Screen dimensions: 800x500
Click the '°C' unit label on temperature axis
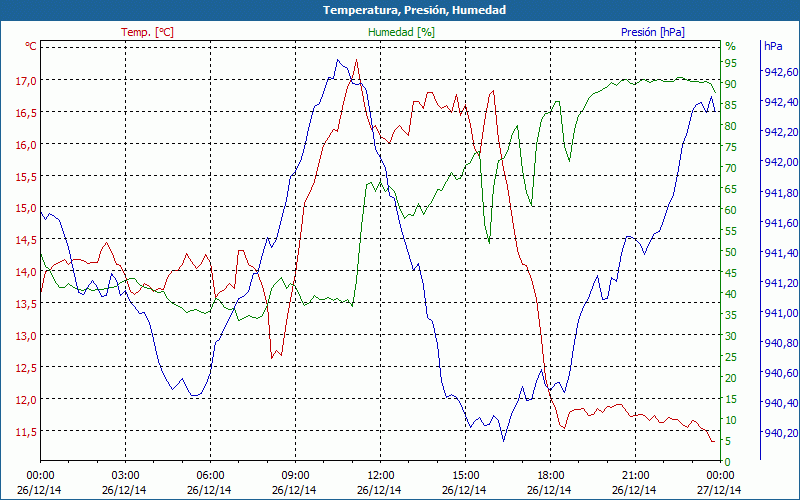pyautogui.click(x=31, y=46)
